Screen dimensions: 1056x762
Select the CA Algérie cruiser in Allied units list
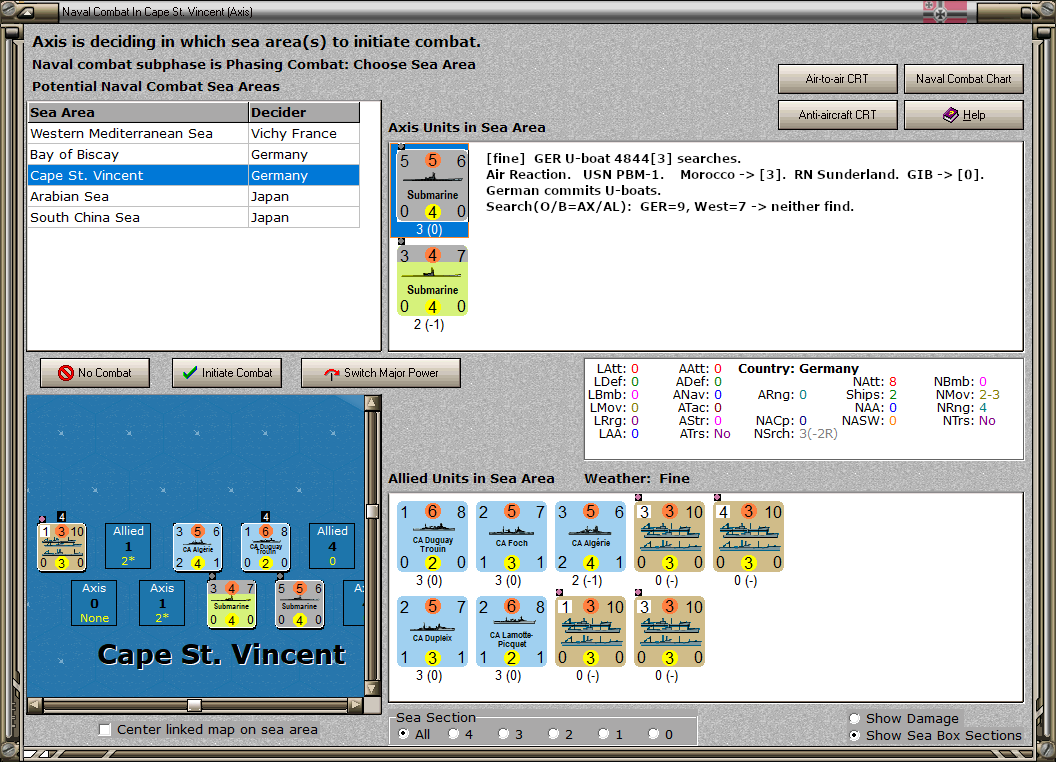coord(591,536)
